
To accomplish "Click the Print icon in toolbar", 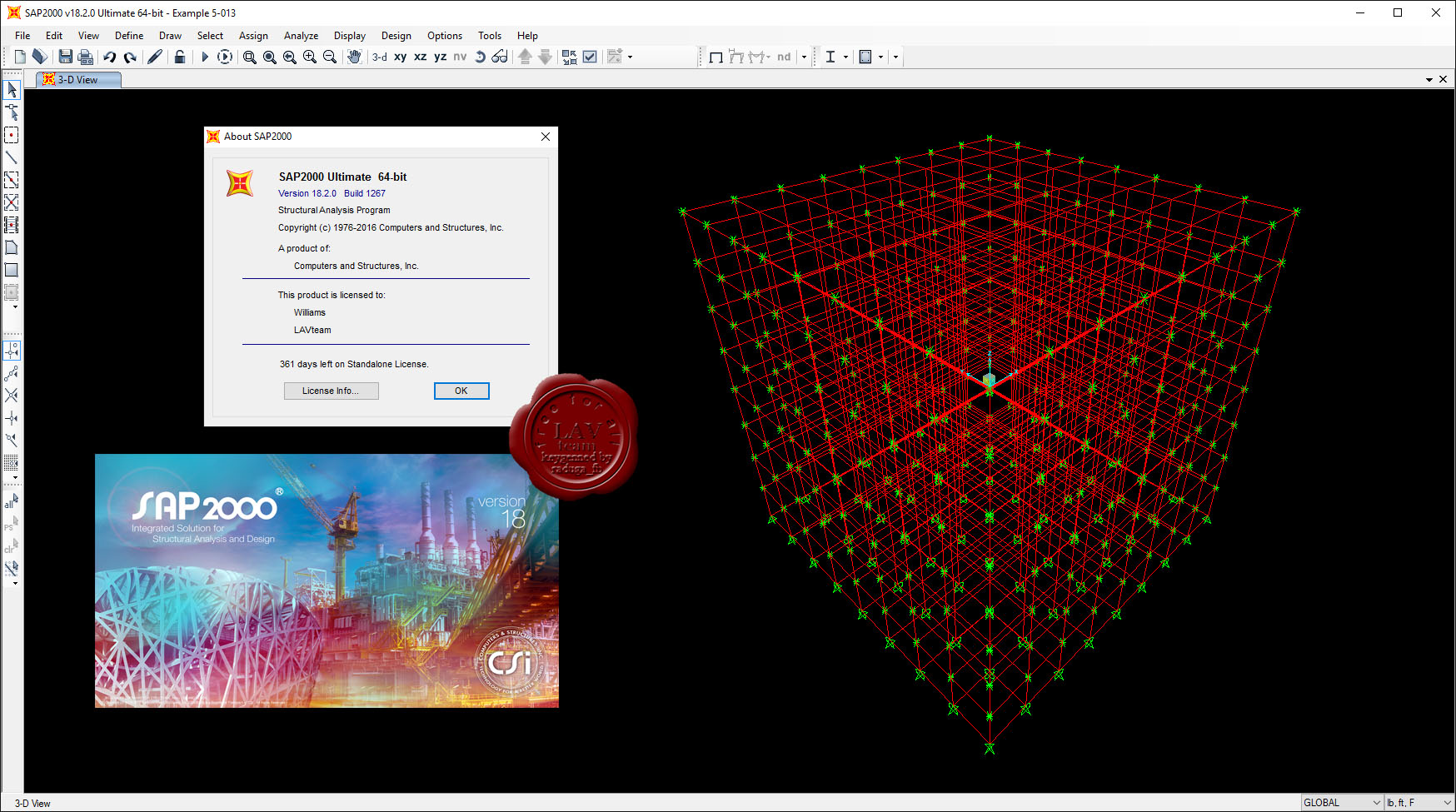I will [85, 57].
